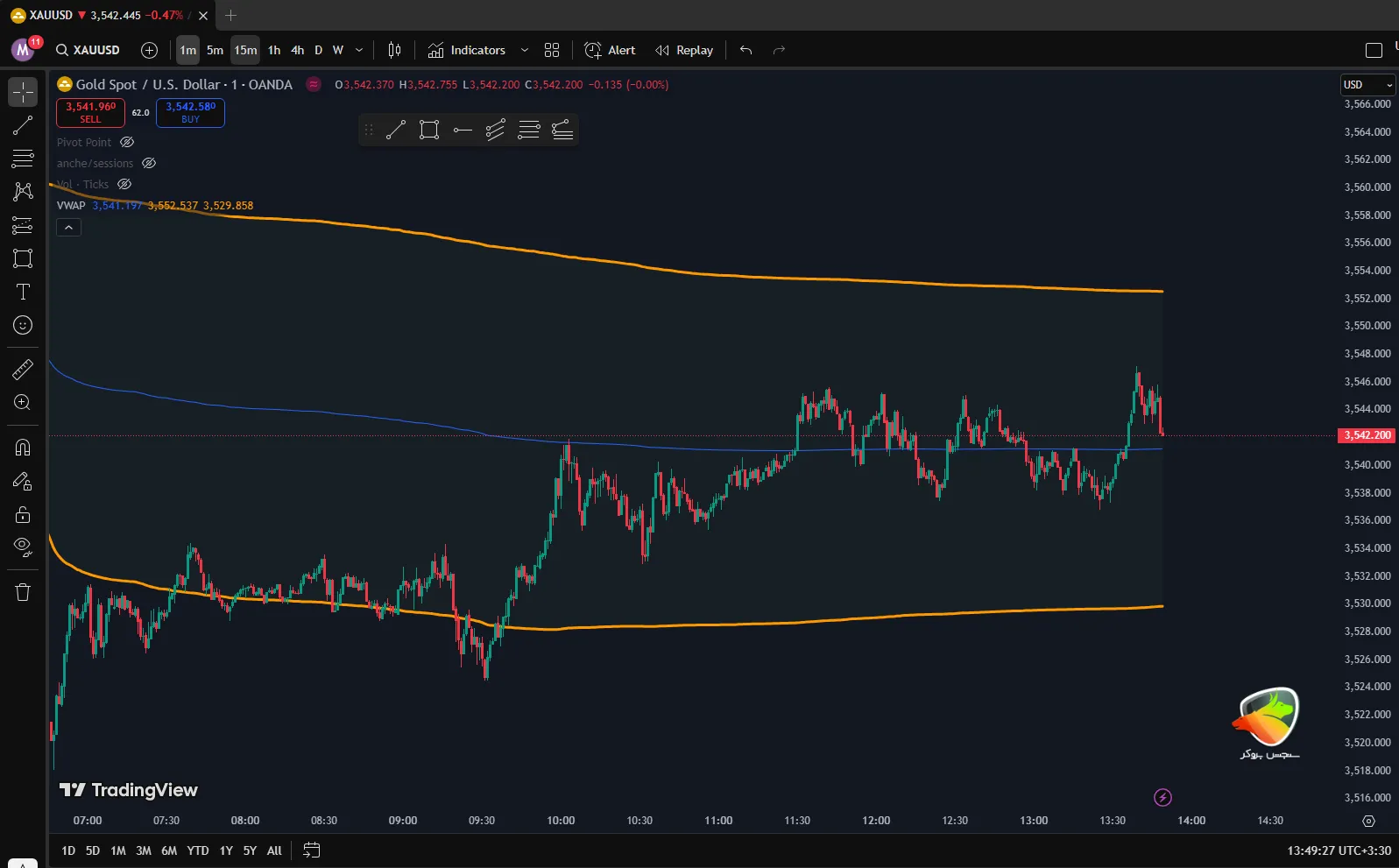Open the Indicators dialog
The height and width of the screenshot is (868, 1399).
tap(467, 50)
